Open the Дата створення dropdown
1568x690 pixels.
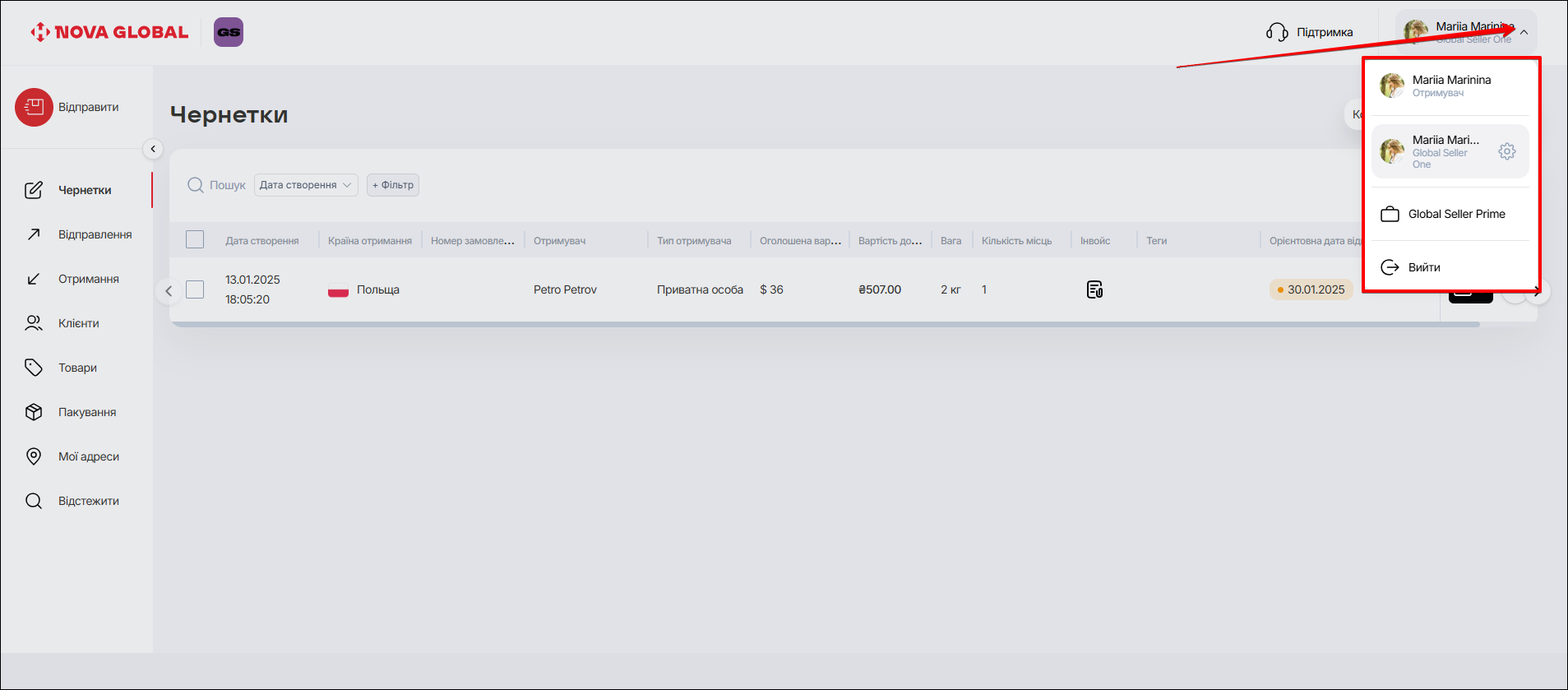click(x=306, y=185)
